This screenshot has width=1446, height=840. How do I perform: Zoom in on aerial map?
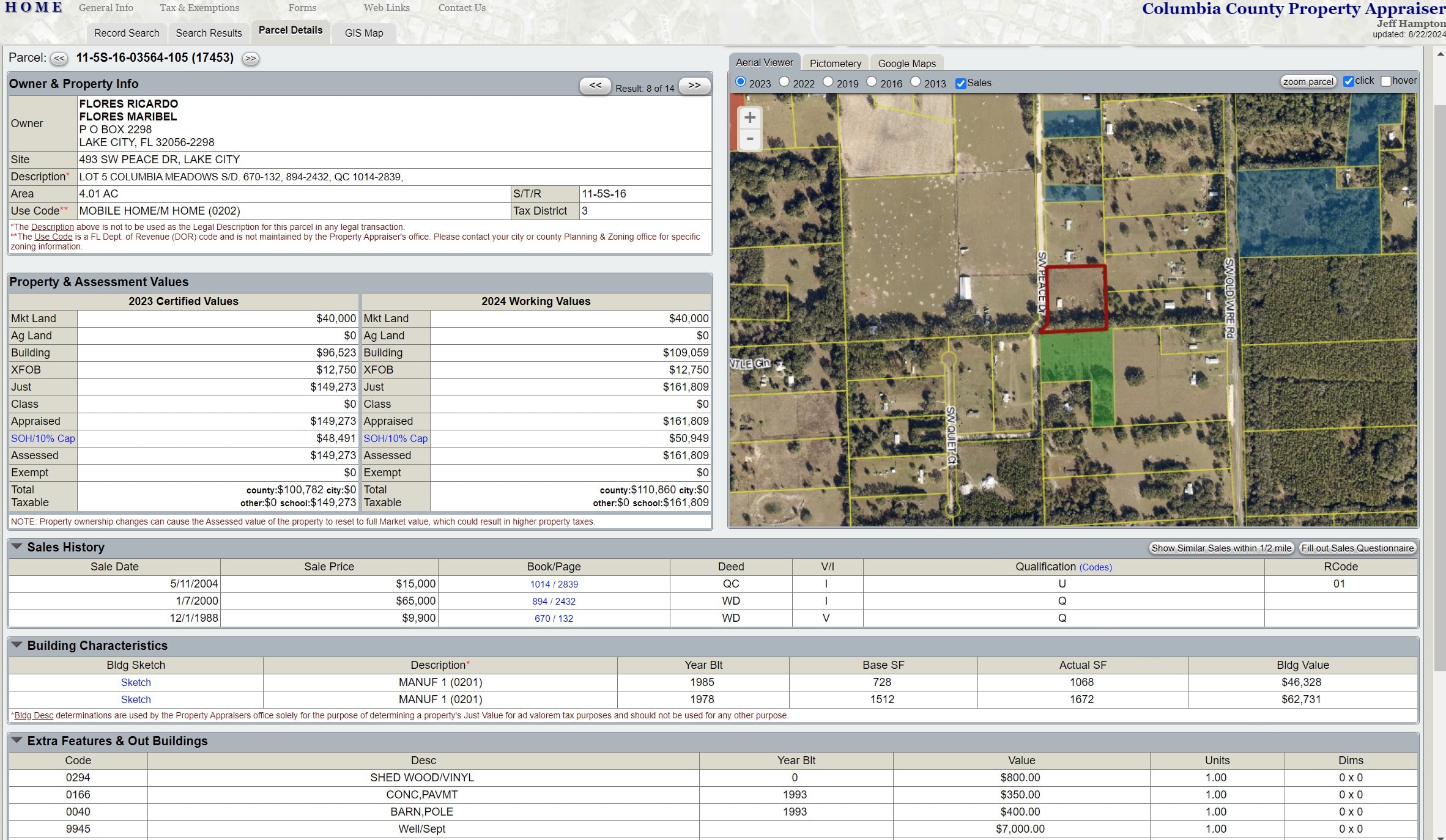pyautogui.click(x=750, y=117)
